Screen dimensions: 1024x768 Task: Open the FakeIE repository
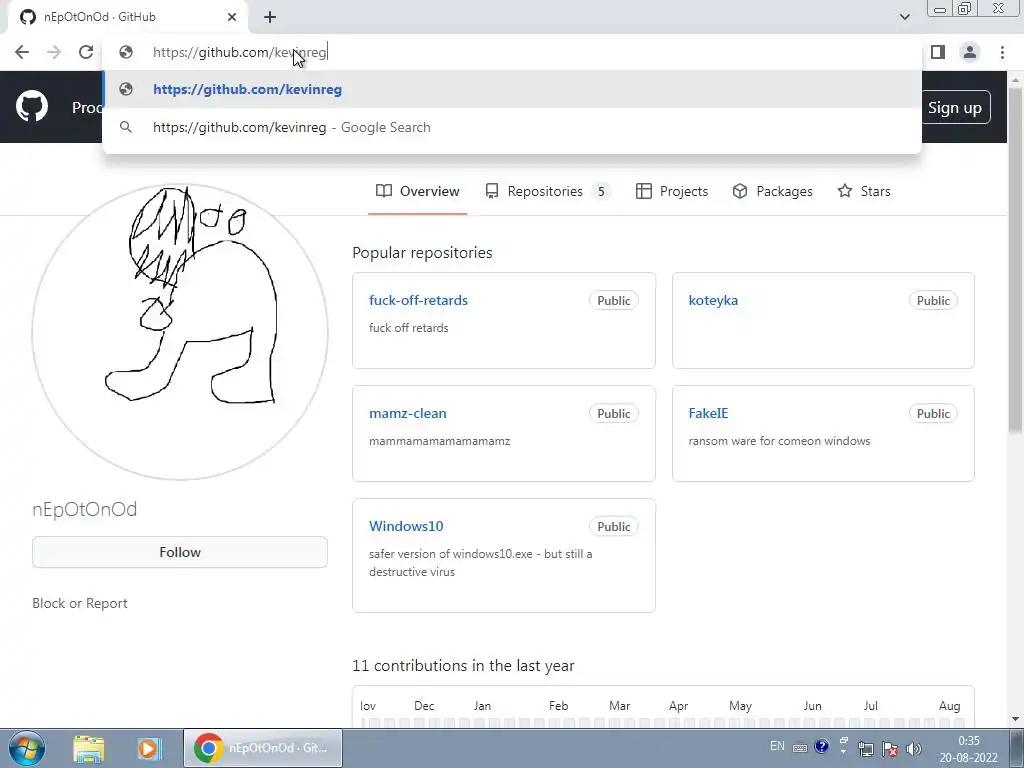708,413
